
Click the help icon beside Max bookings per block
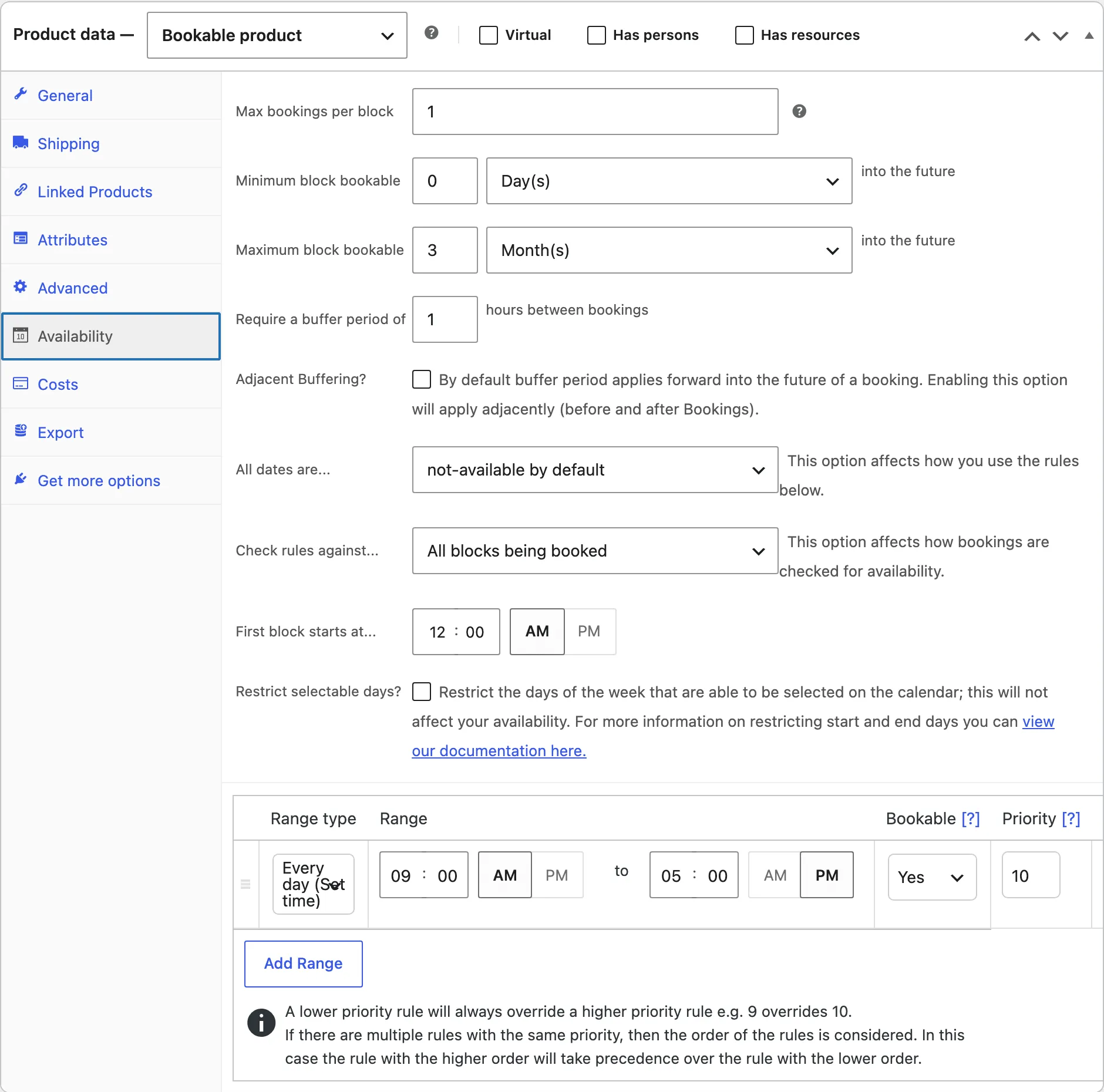(799, 111)
